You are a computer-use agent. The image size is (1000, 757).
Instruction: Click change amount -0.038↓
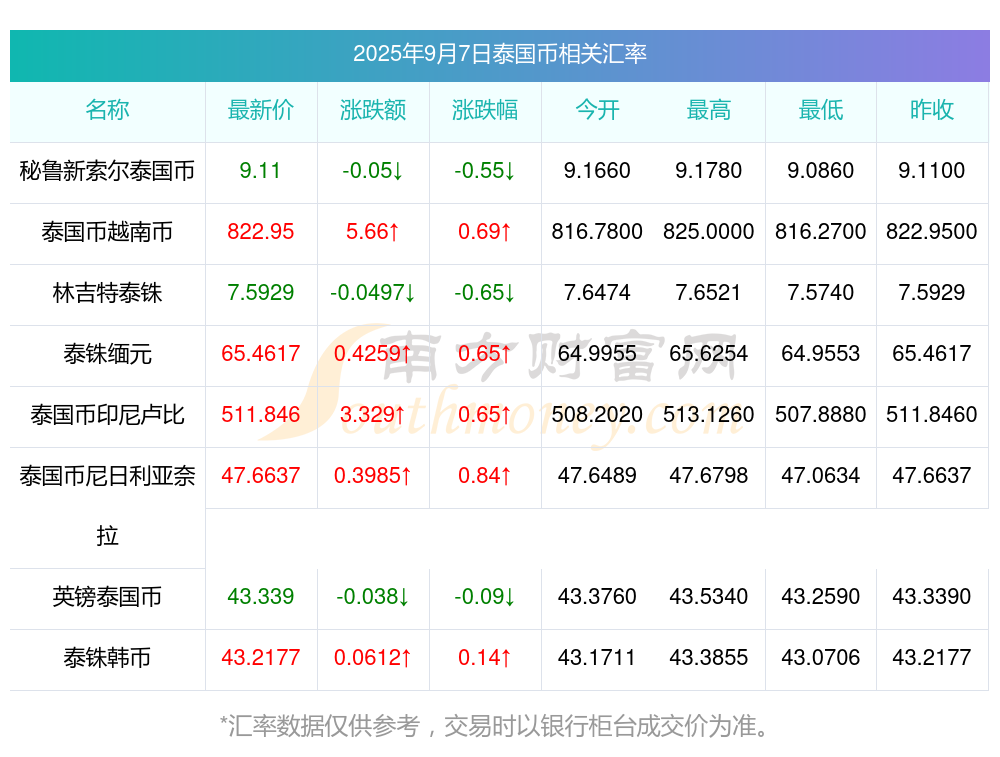(372, 596)
